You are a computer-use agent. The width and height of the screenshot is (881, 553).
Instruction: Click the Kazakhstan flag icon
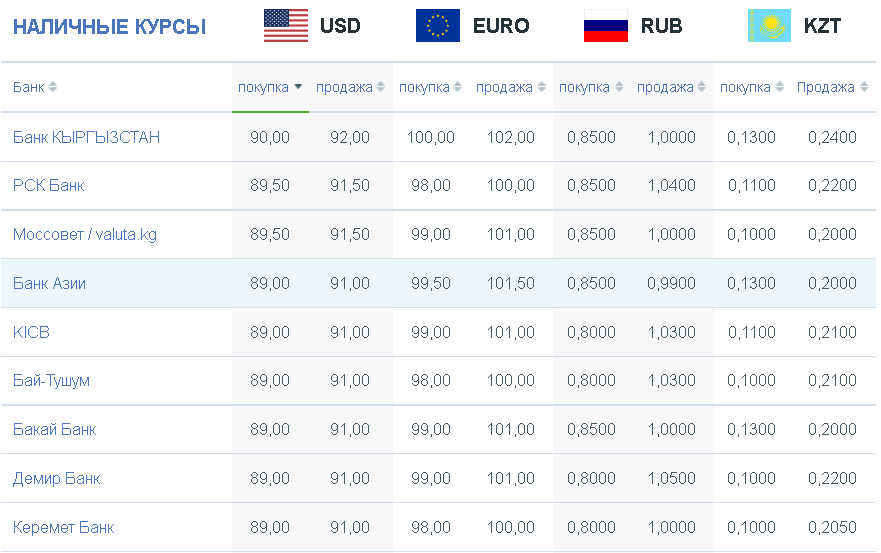coord(769,25)
